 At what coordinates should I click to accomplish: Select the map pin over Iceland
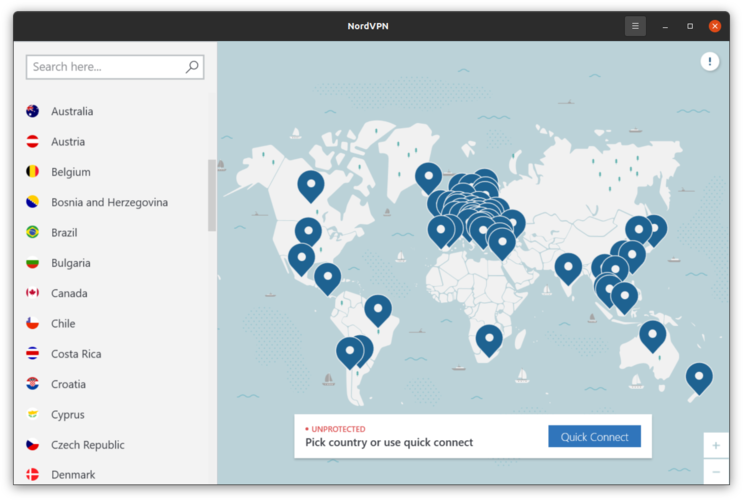[428, 177]
